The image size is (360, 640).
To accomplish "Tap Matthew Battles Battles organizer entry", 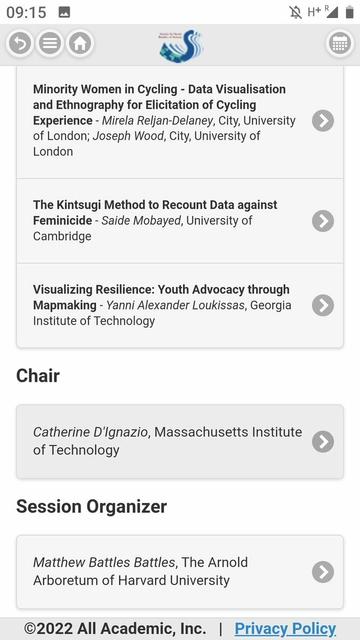I will [x=180, y=572].
